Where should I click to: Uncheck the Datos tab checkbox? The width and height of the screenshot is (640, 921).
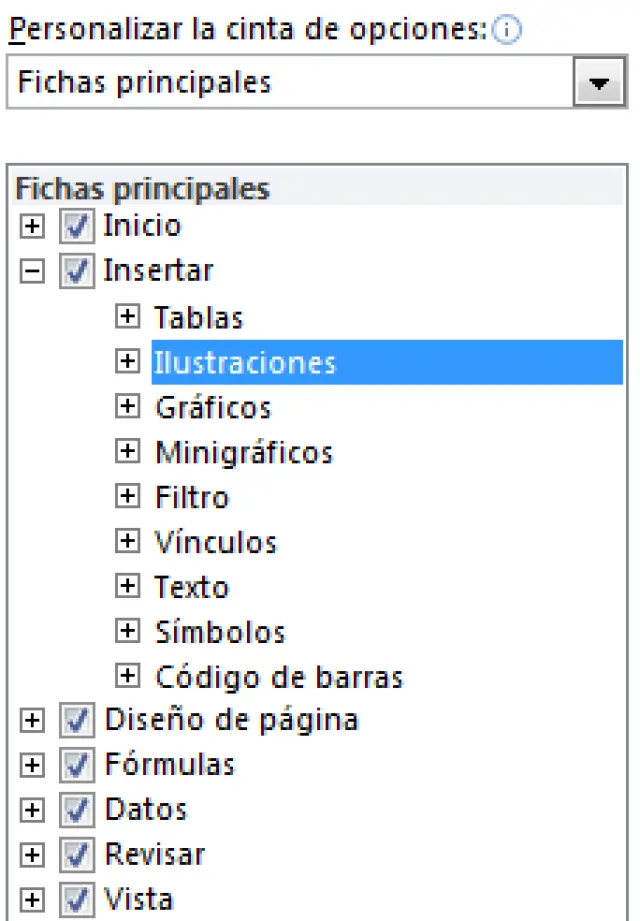(77, 811)
